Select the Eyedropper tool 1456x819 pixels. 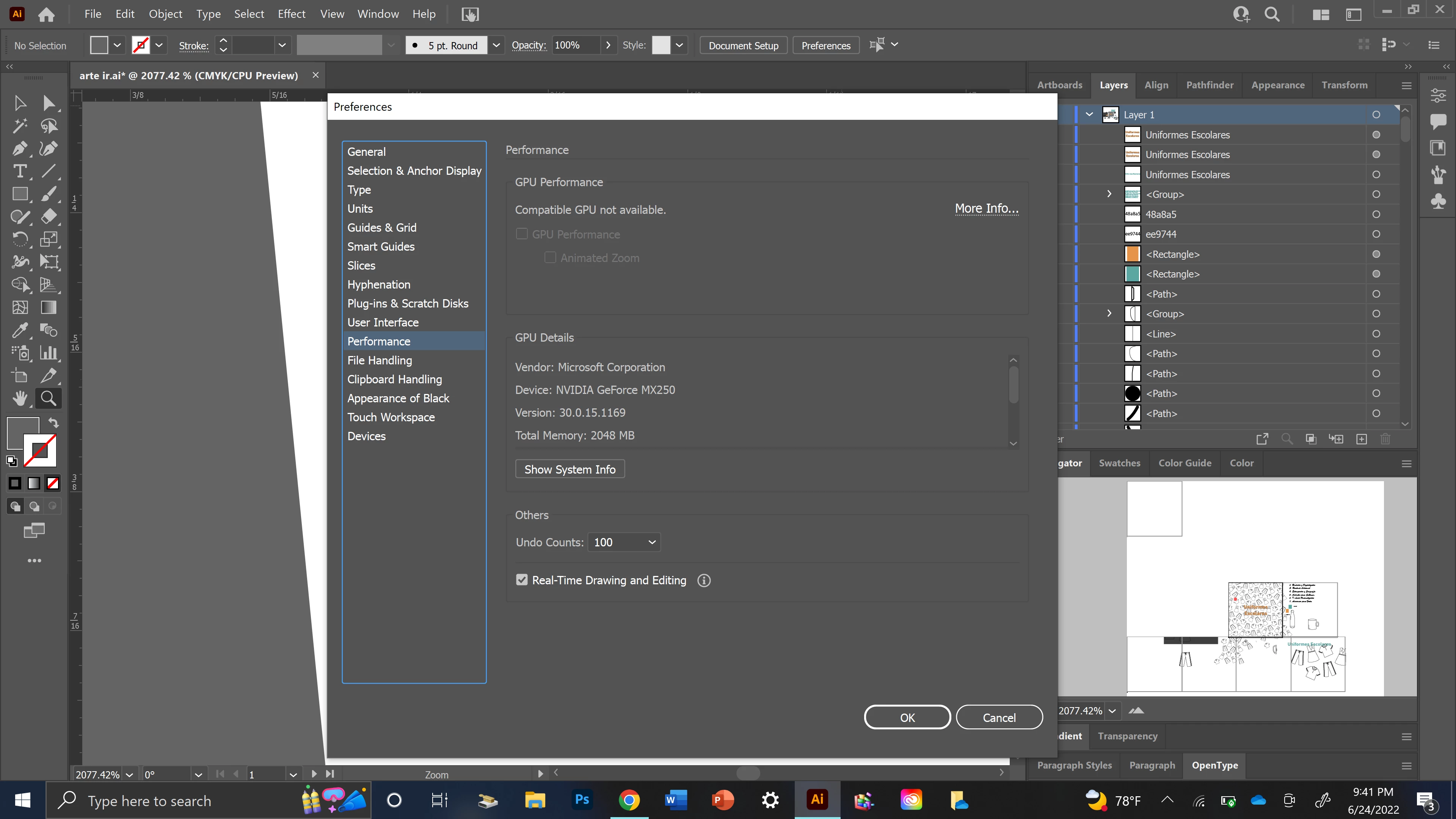tap(19, 330)
